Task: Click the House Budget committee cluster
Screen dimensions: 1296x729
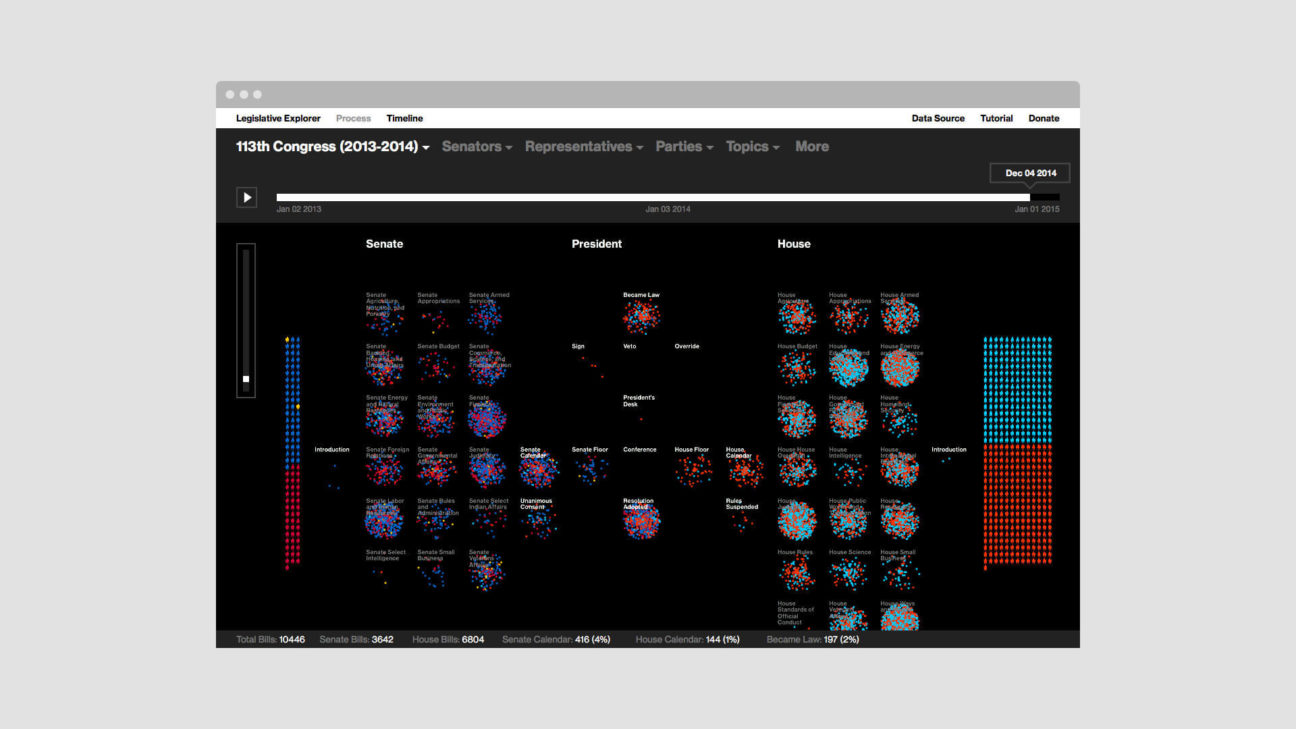Action: [x=797, y=369]
